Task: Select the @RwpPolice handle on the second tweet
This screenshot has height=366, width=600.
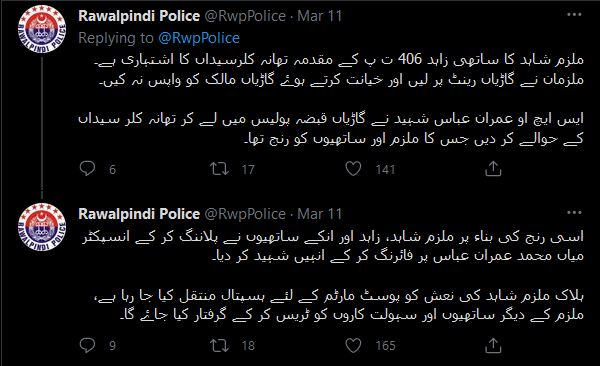Action: (245, 214)
